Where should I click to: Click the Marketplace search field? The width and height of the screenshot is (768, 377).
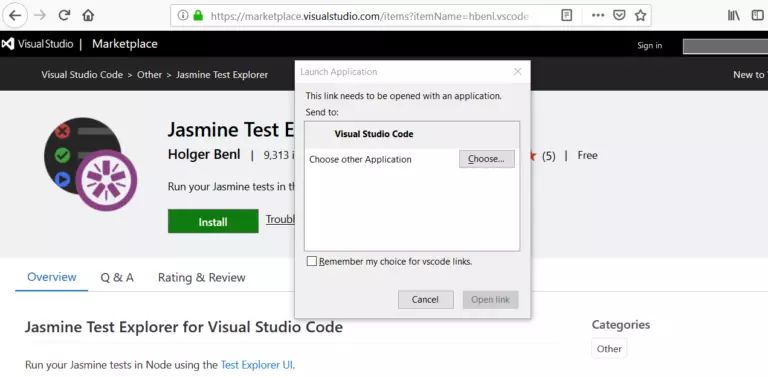click(x=725, y=46)
